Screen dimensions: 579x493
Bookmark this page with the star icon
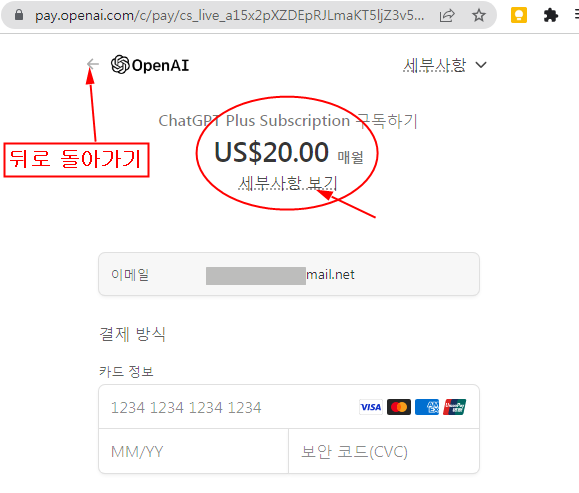(479, 15)
